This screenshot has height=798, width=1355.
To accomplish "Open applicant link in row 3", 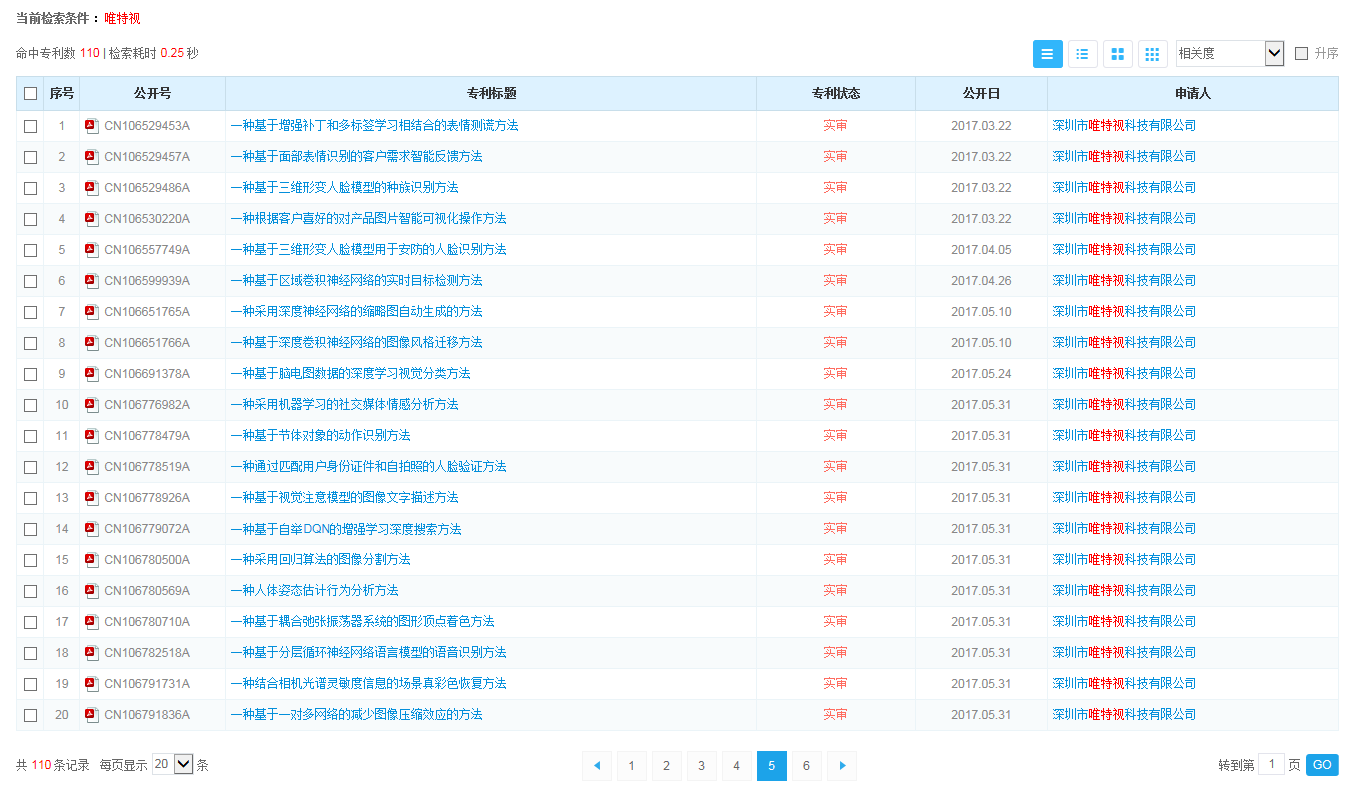I will tap(1124, 188).
